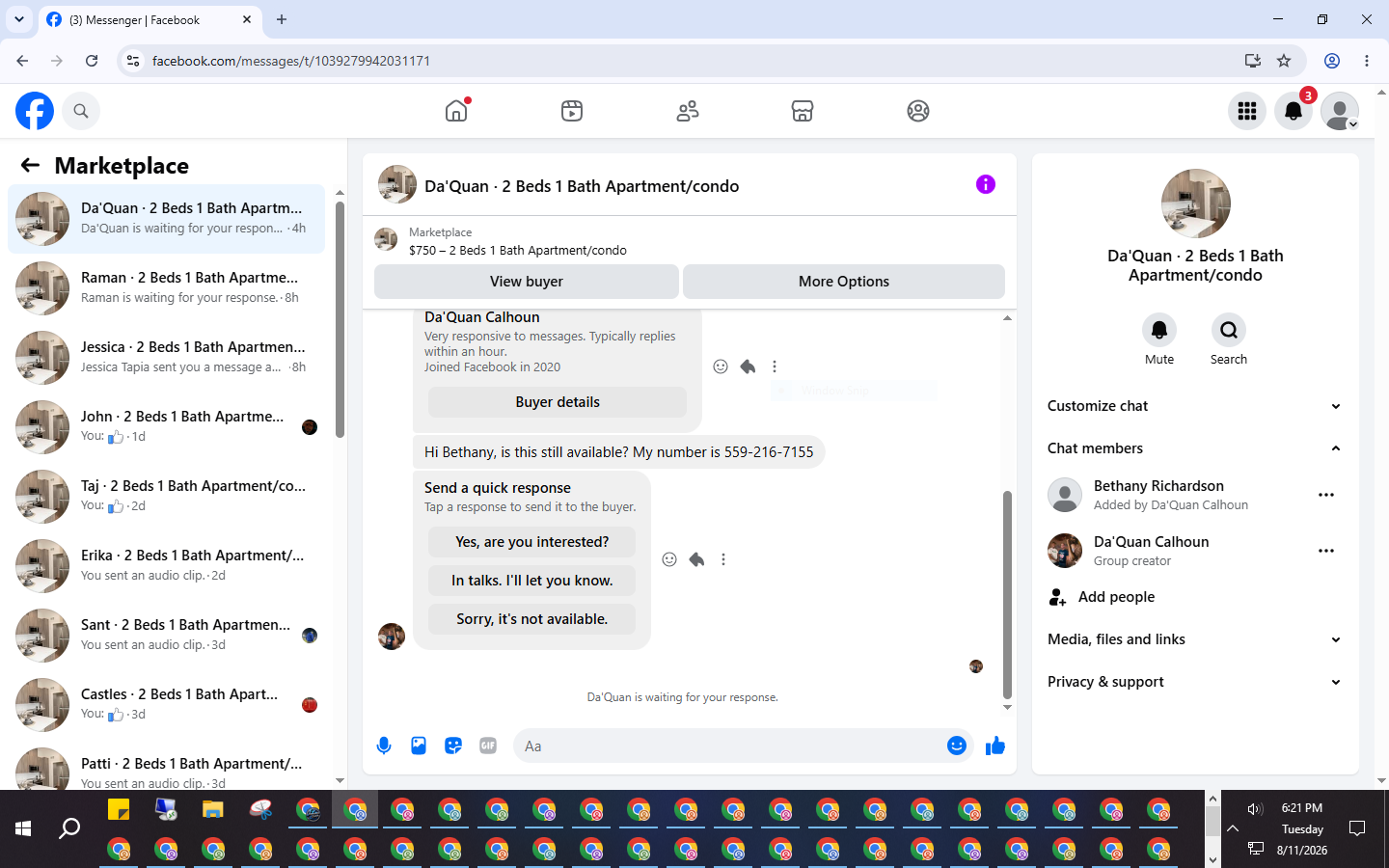Send 'Yes, are you interested?' quick response
Screen dimensions: 1389x868
pos(532,542)
